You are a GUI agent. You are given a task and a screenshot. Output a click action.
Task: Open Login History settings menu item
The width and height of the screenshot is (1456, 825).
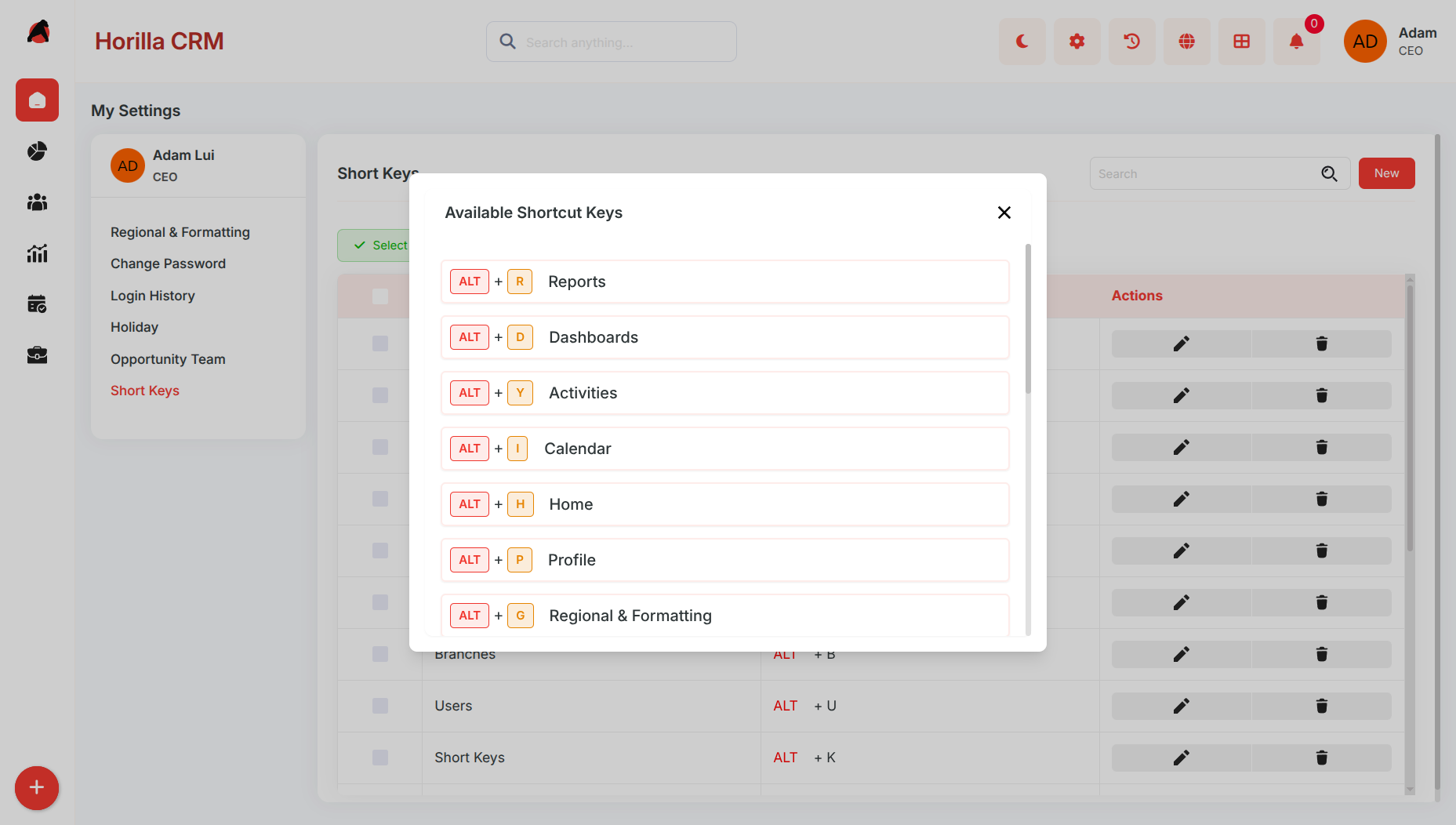[152, 296]
